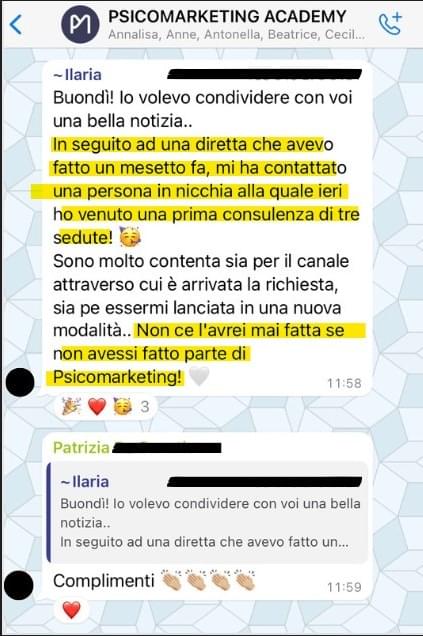Open the PSICOMARKETING ACADEMY group info title
The height and width of the screenshot is (636, 423).
[x=227, y=17]
